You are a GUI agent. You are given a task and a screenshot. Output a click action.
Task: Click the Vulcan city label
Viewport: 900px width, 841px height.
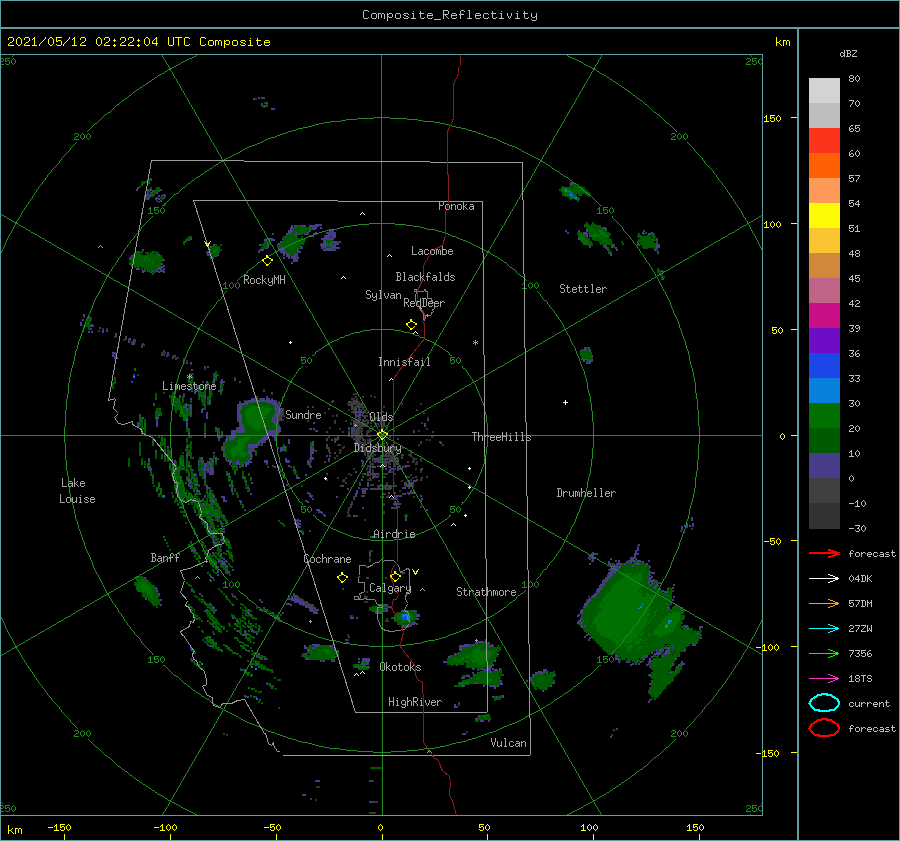tap(508, 743)
